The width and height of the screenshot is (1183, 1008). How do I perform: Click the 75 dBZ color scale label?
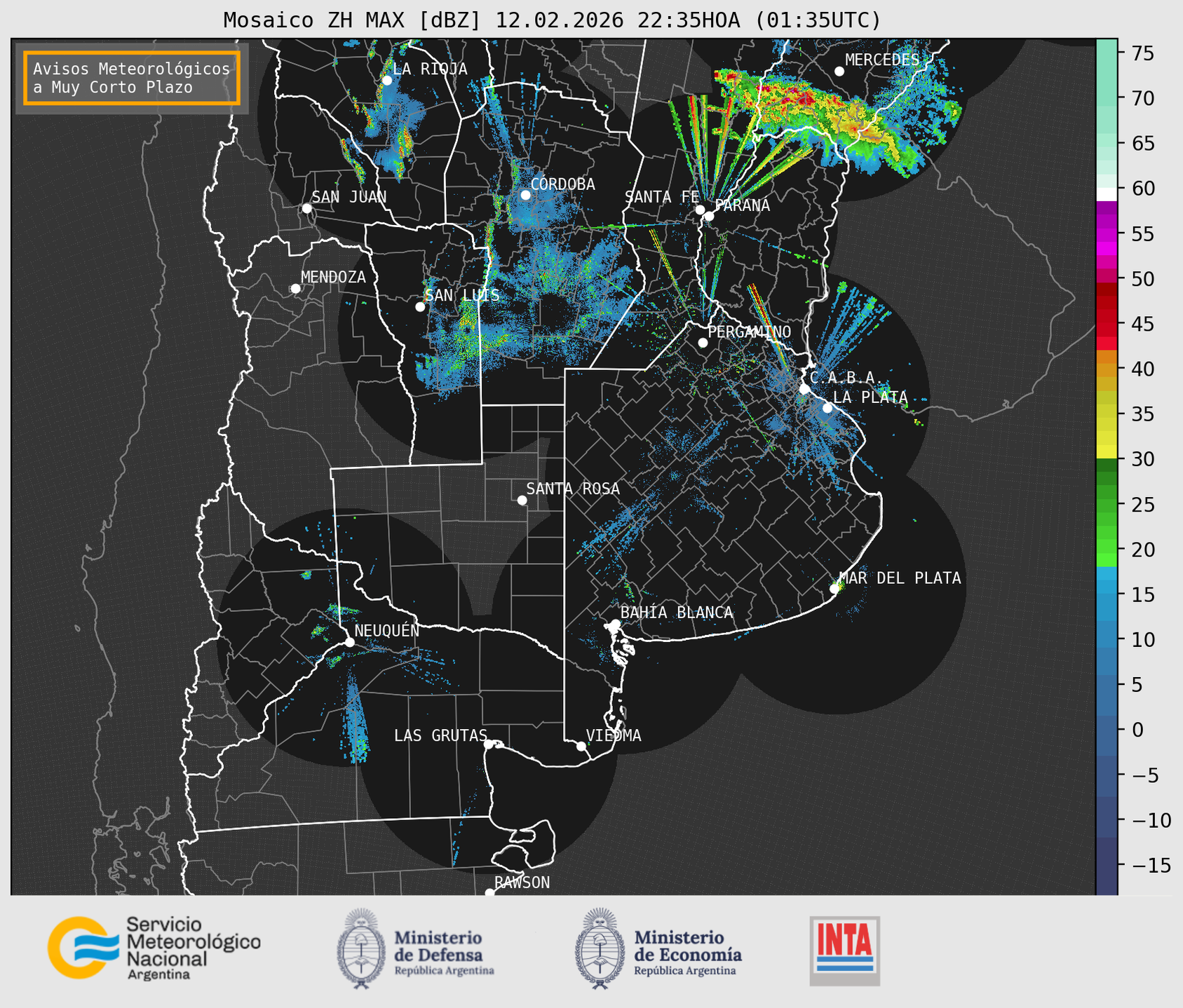(x=1143, y=53)
